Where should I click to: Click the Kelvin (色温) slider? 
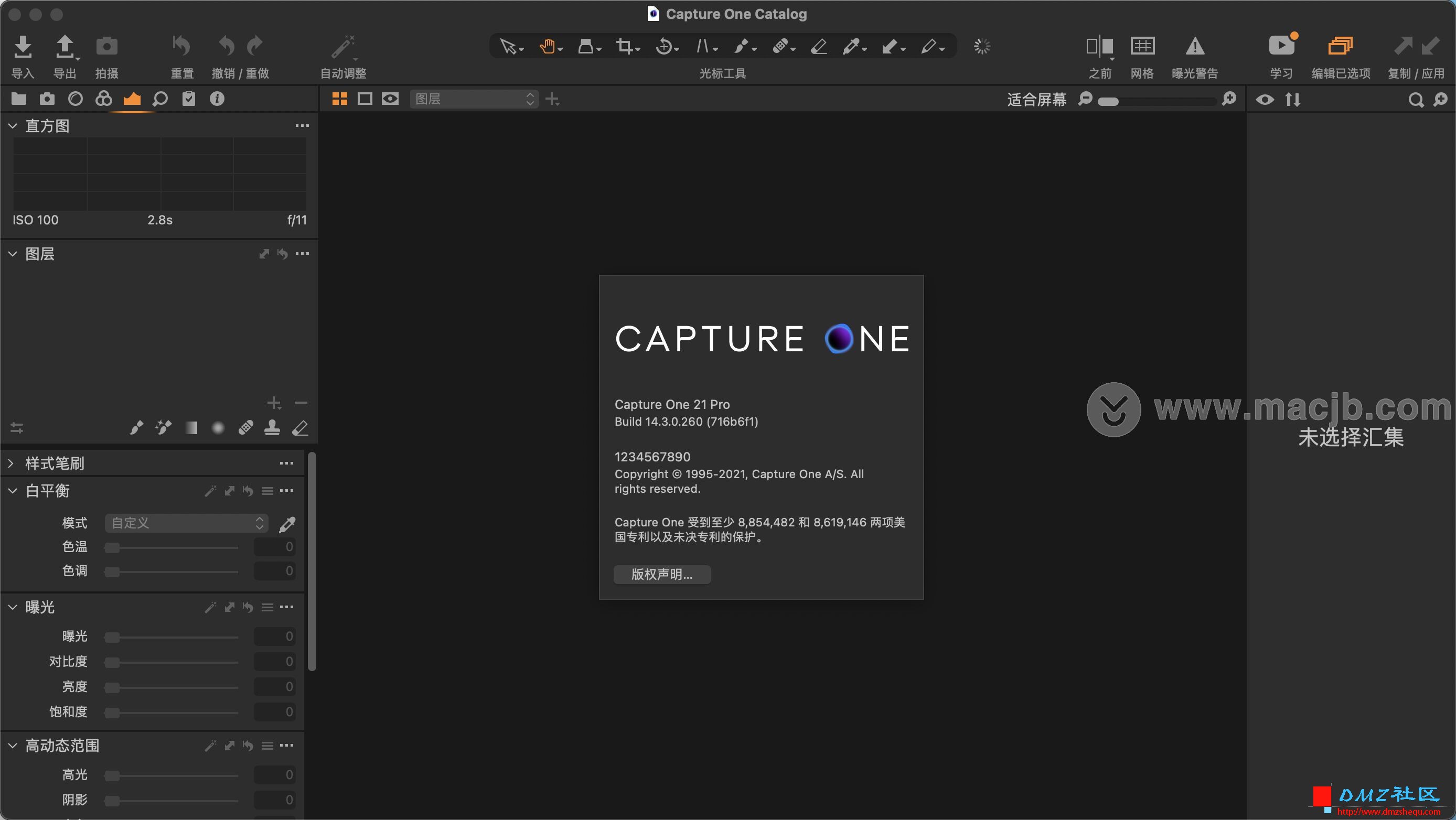[172, 547]
